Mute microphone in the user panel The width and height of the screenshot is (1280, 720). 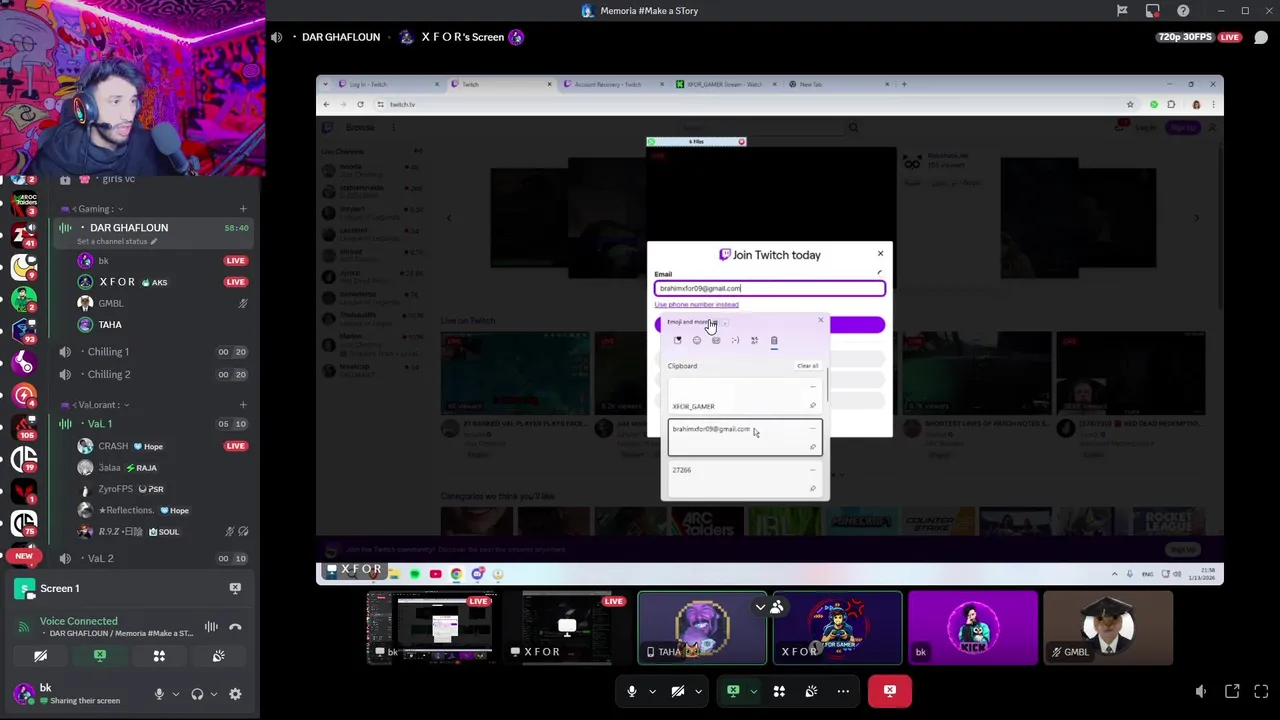[x=159, y=694]
